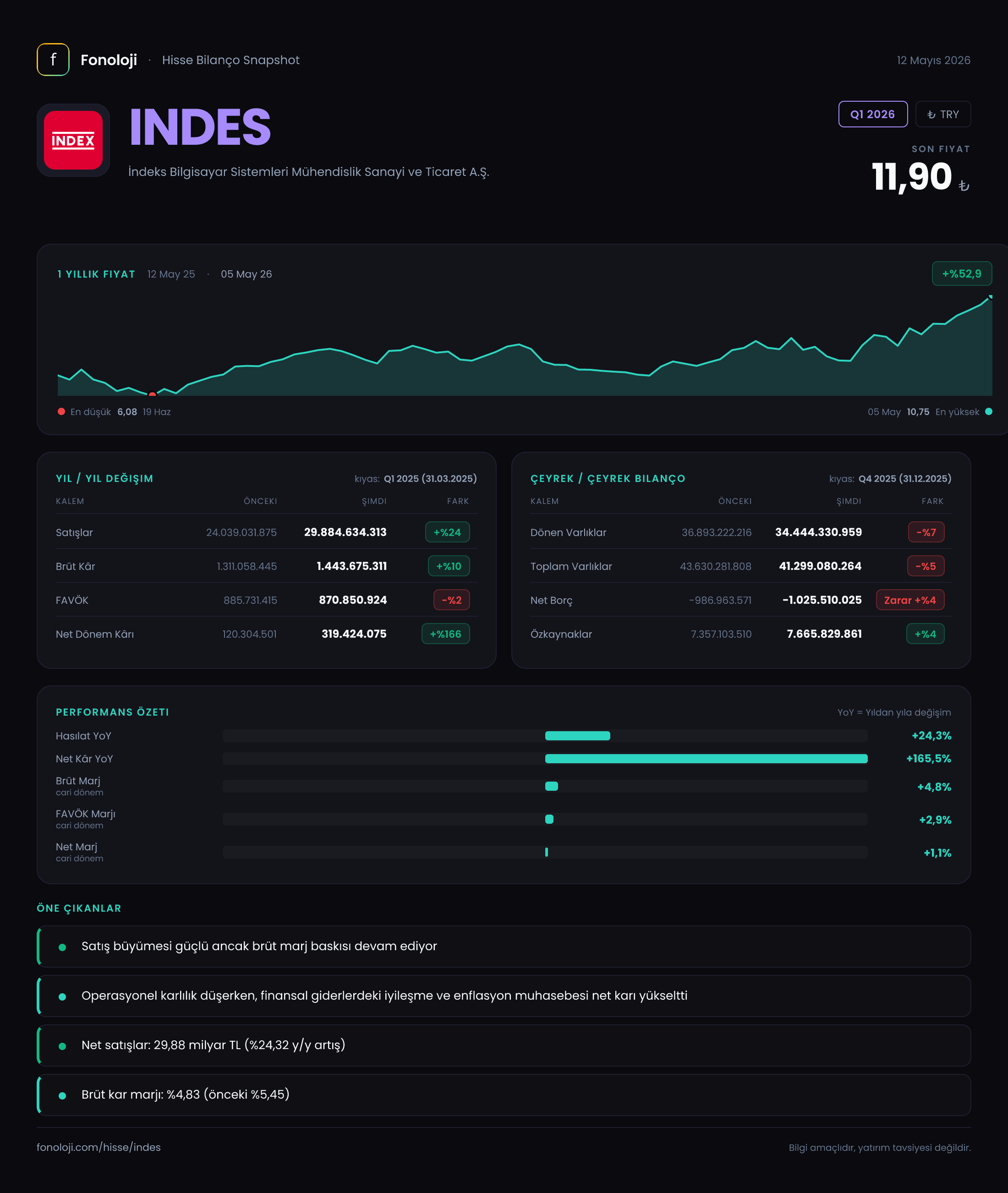Click the 'Q4 2025 (31.12.2025)' comparison label
Viewport: 1008px width, 1193px height.
click(904, 478)
